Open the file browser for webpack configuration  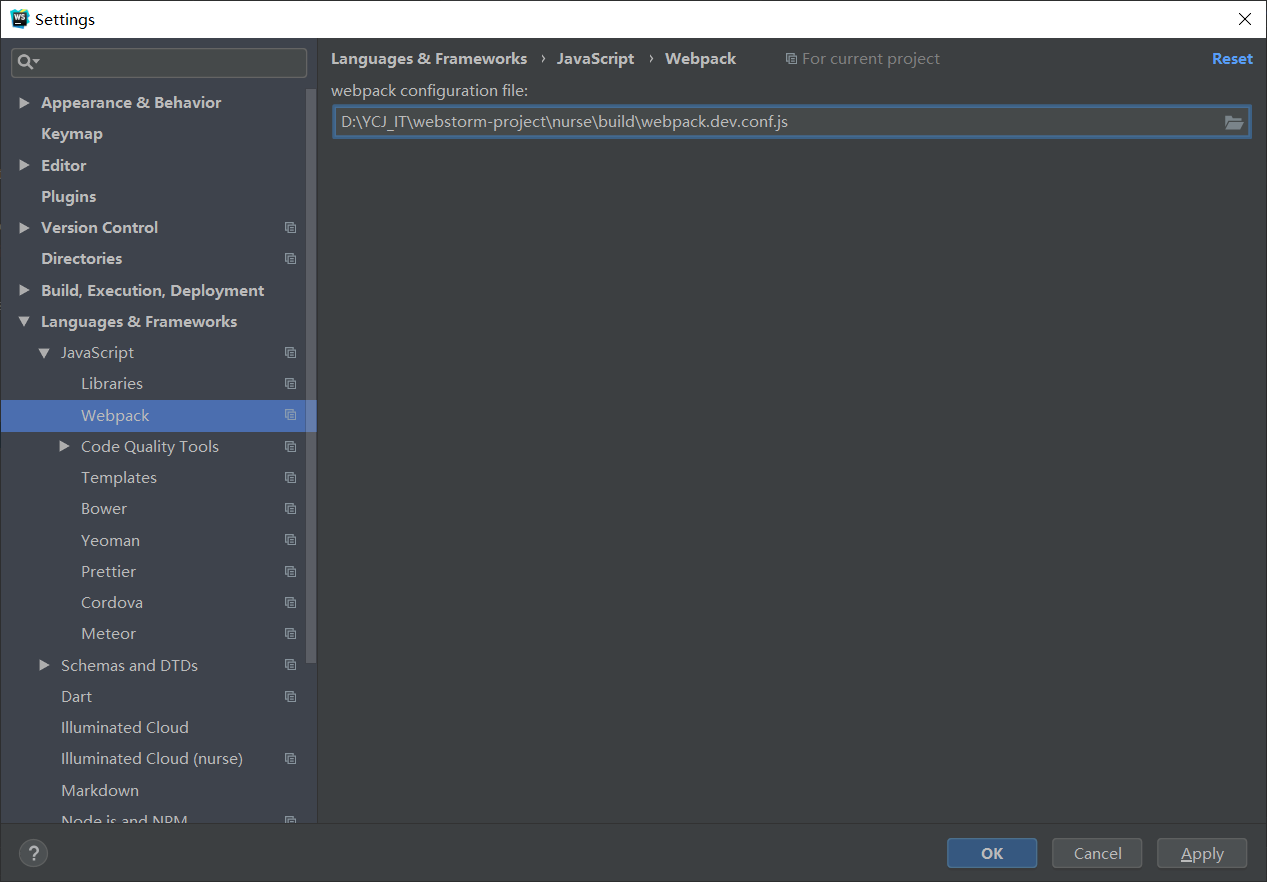coord(1236,121)
